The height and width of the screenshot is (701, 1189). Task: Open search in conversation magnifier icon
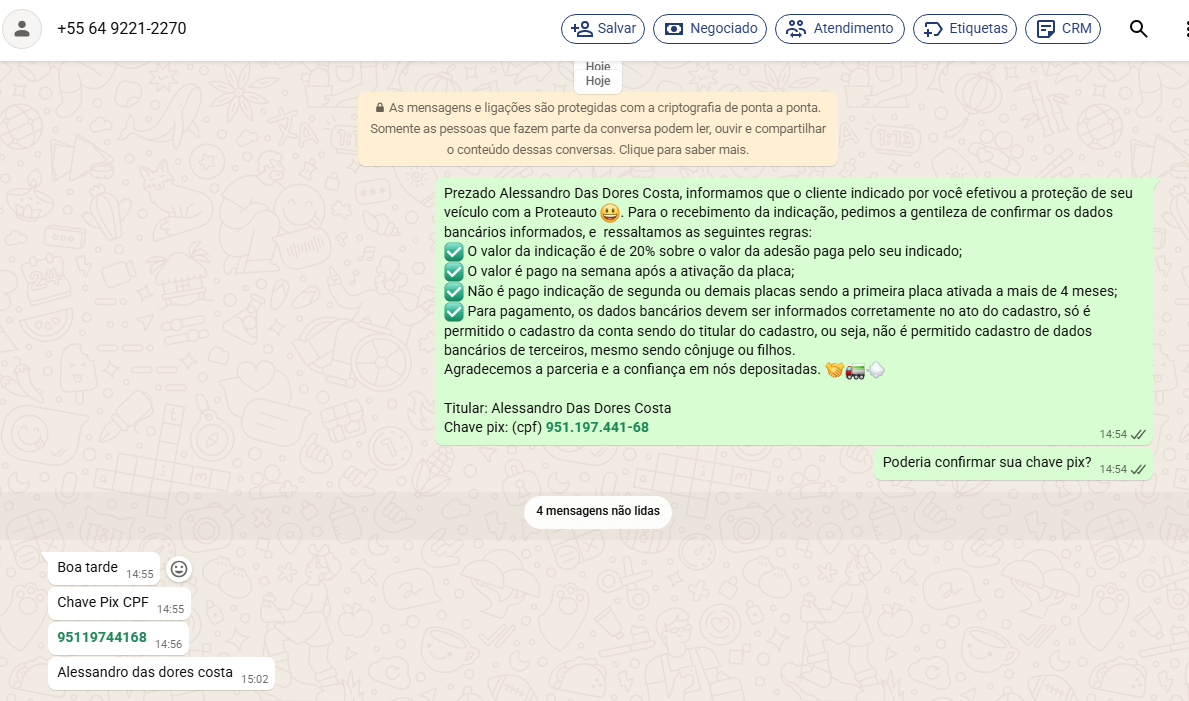[1138, 29]
